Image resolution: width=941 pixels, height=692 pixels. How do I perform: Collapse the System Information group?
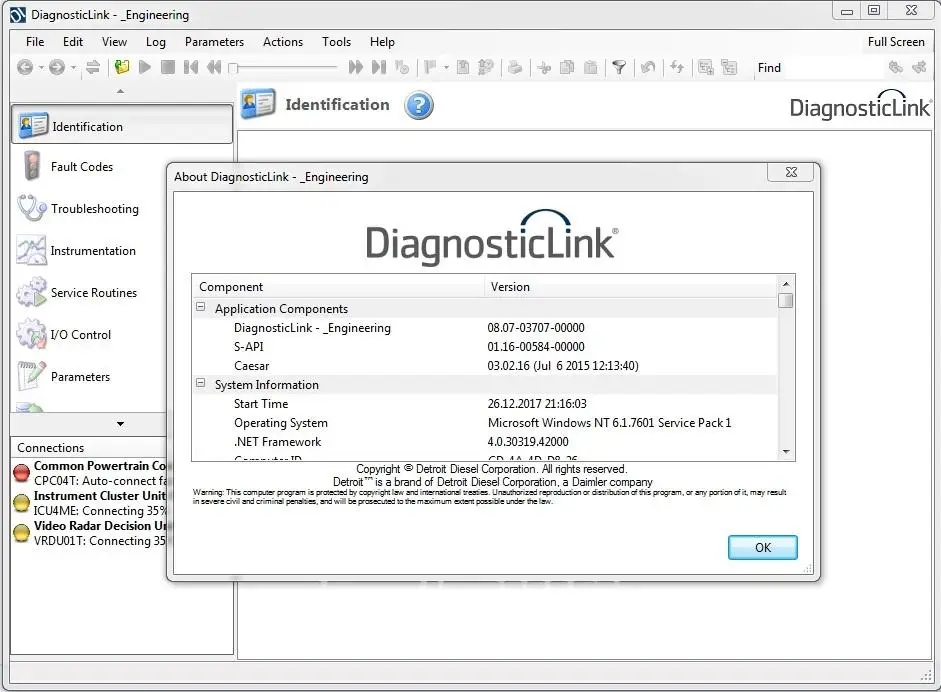pos(201,383)
